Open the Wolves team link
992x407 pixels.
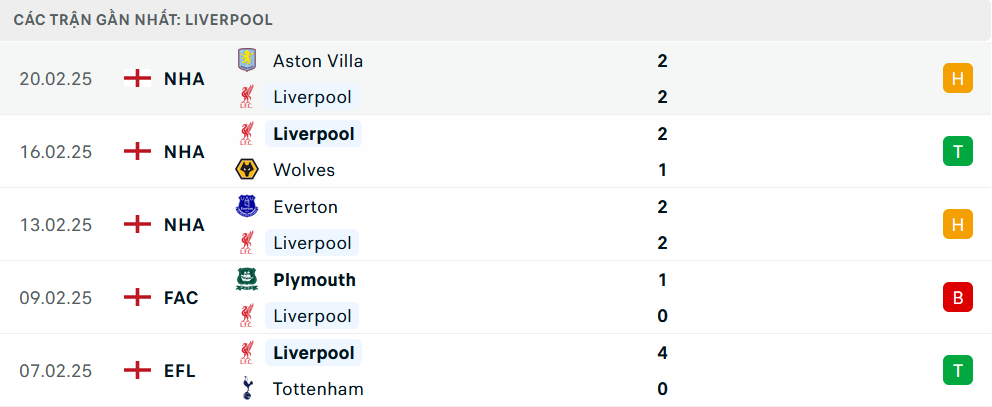point(303,170)
